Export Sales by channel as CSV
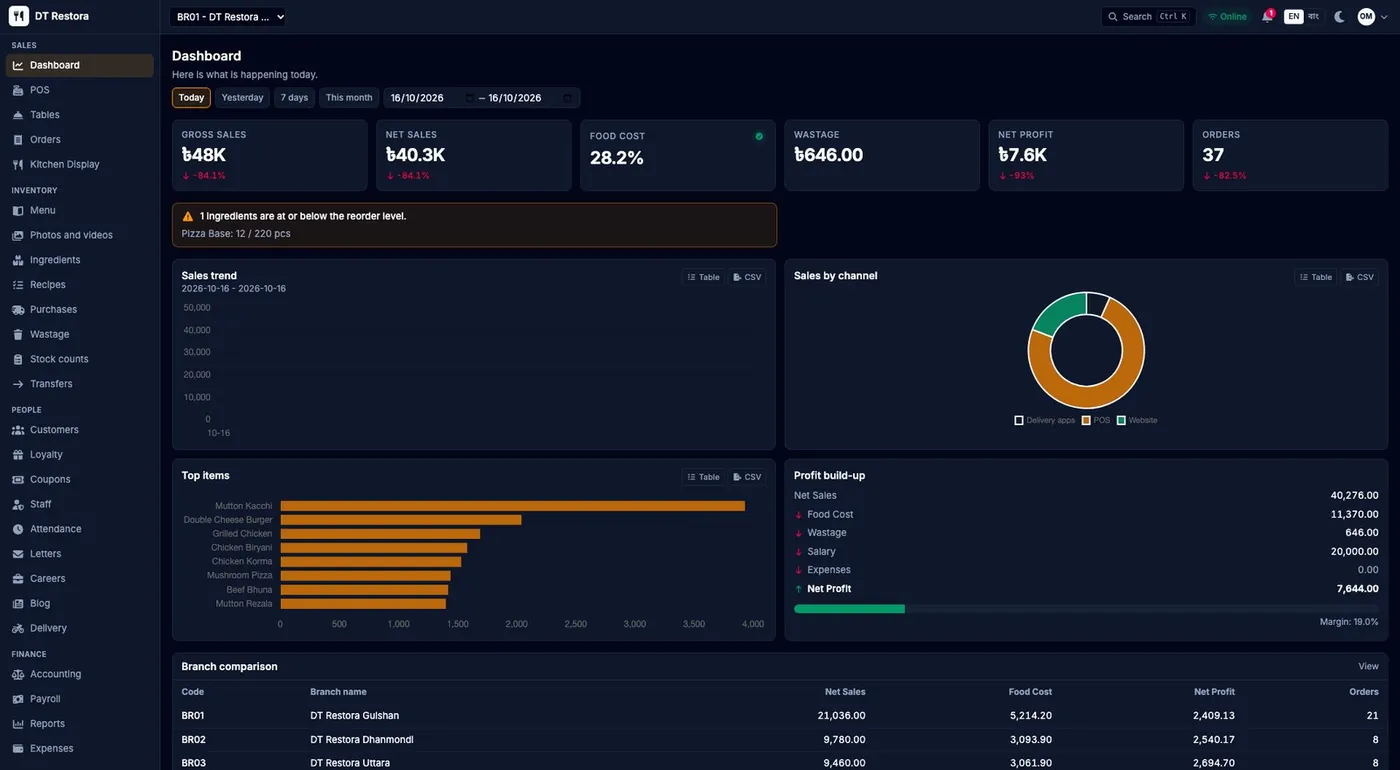This screenshot has height=770, width=1400. pos(1360,277)
